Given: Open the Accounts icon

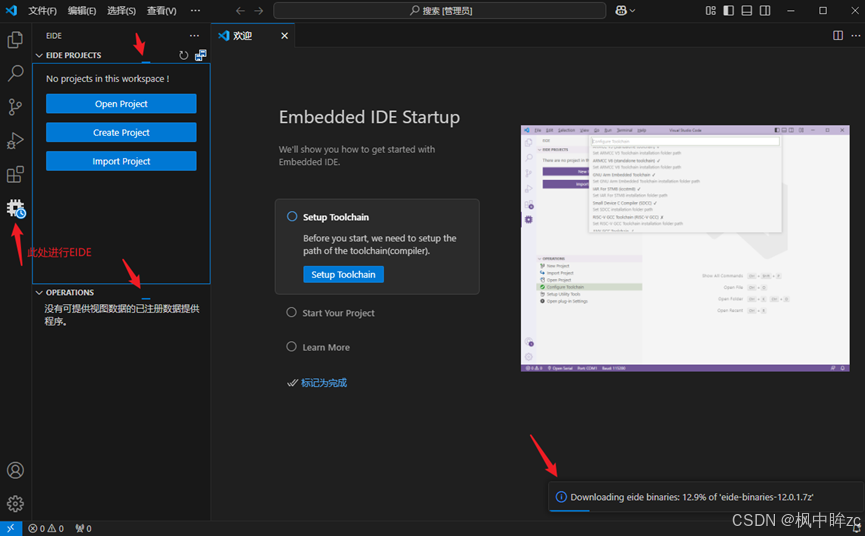Looking at the screenshot, I should [15, 470].
